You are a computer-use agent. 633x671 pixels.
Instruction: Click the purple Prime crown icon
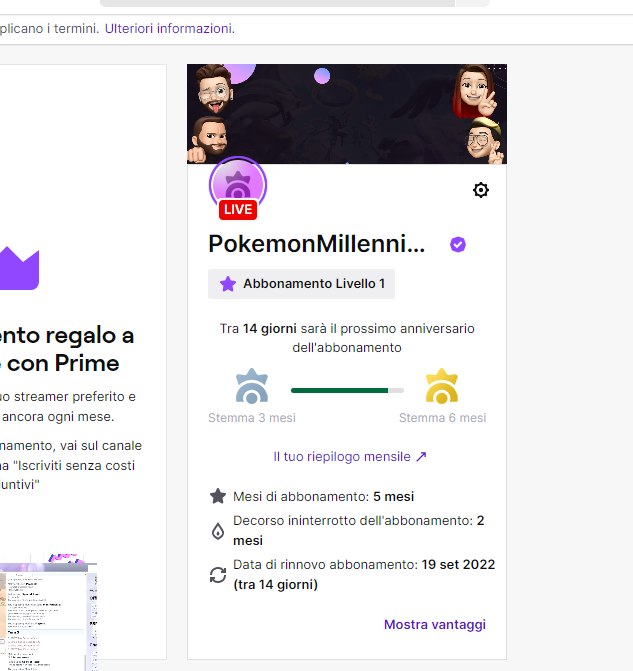click(x=19, y=268)
